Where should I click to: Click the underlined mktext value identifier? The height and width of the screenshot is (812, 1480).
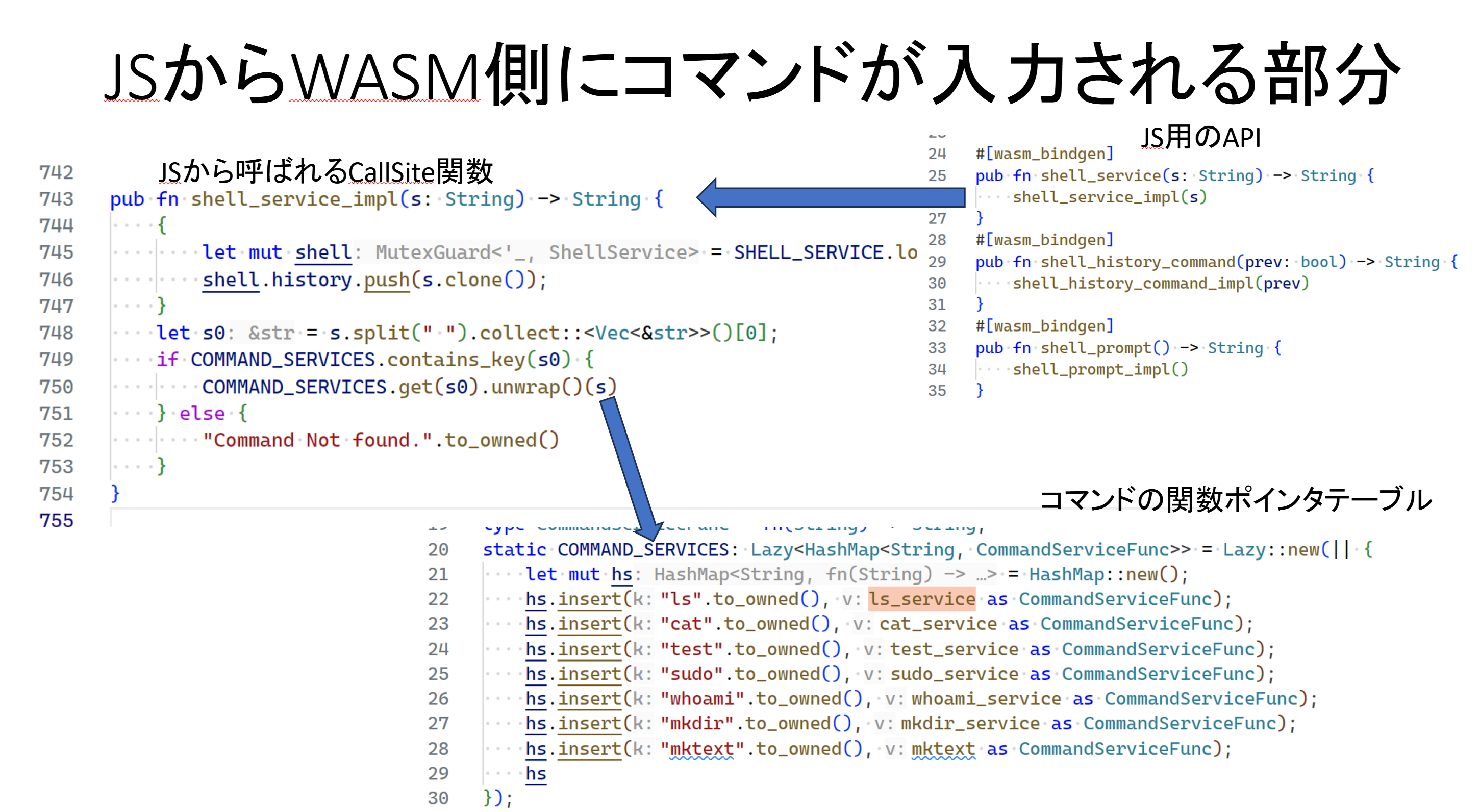[x=943, y=749]
